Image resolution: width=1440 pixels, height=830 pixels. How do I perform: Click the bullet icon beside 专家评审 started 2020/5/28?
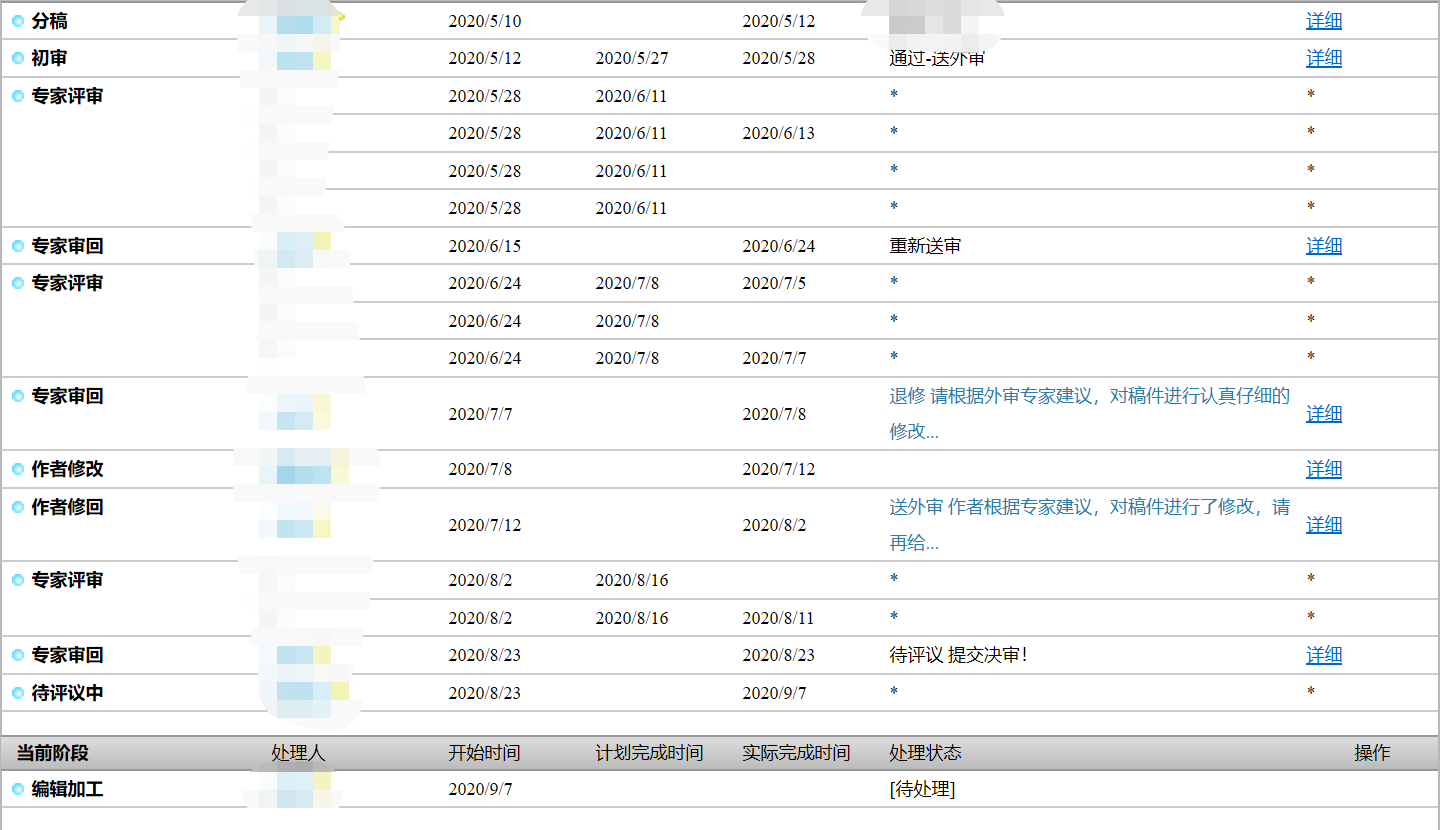[x=18, y=96]
